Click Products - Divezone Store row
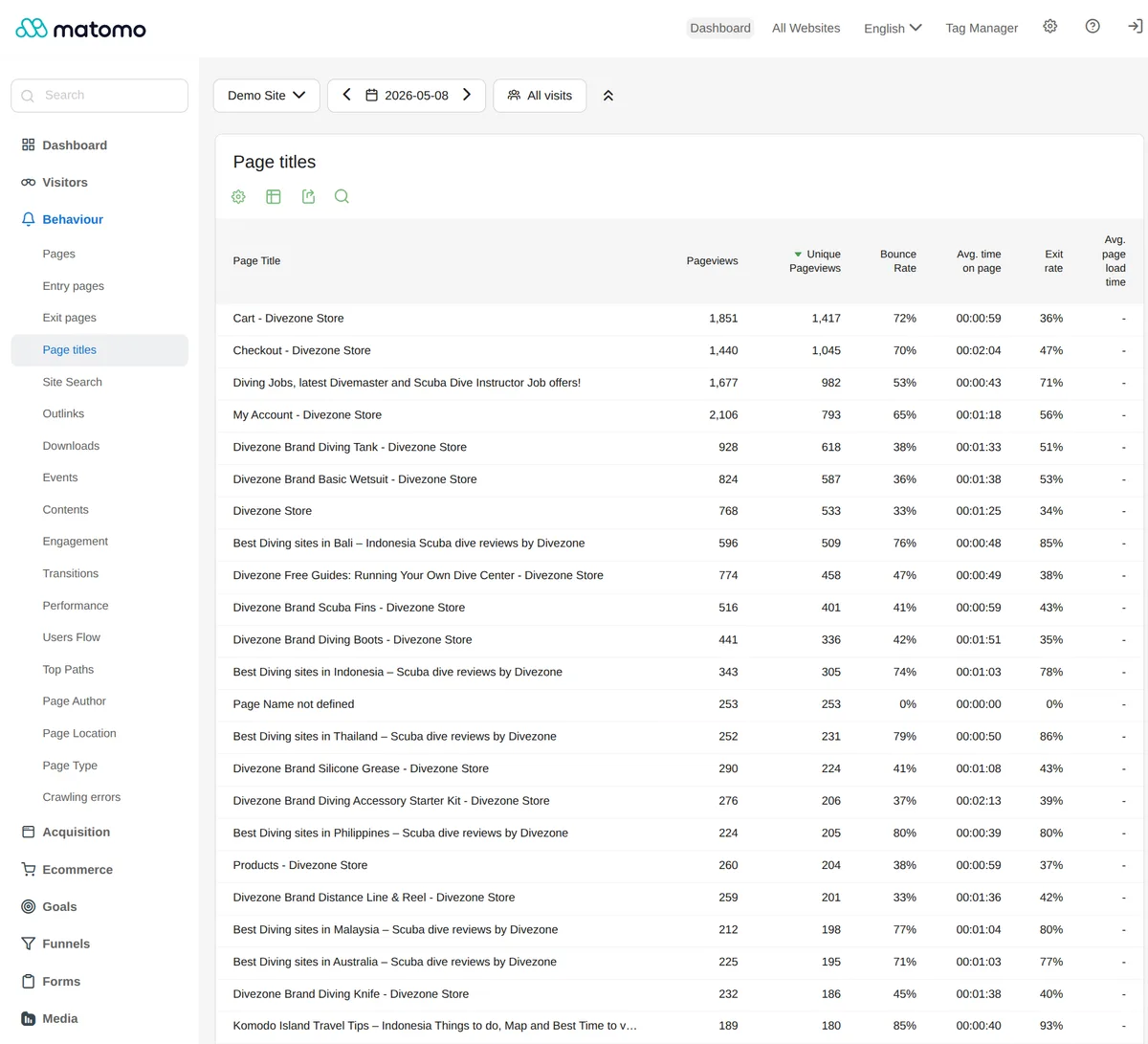Viewport: 1148px width, 1044px height. point(679,865)
